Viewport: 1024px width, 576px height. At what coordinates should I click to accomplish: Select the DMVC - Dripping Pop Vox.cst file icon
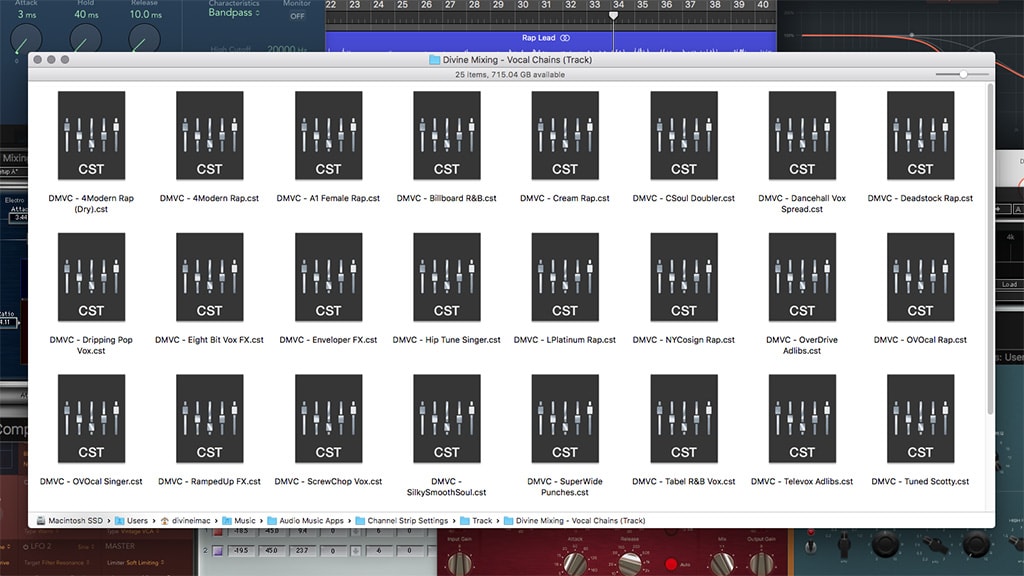[91, 277]
